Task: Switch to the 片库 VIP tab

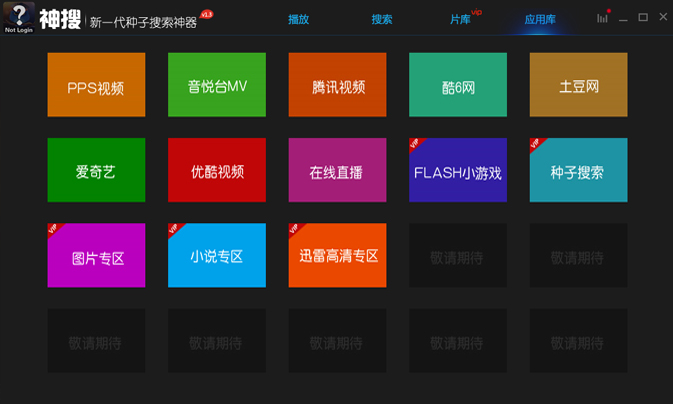Action: [461, 19]
